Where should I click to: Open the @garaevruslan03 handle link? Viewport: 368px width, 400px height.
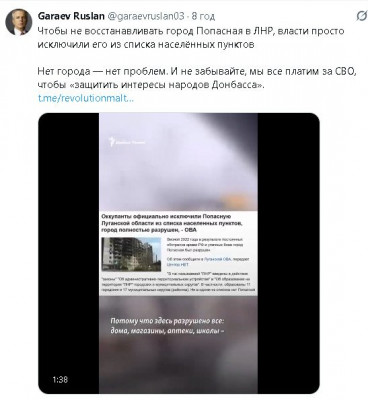click(146, 16)
